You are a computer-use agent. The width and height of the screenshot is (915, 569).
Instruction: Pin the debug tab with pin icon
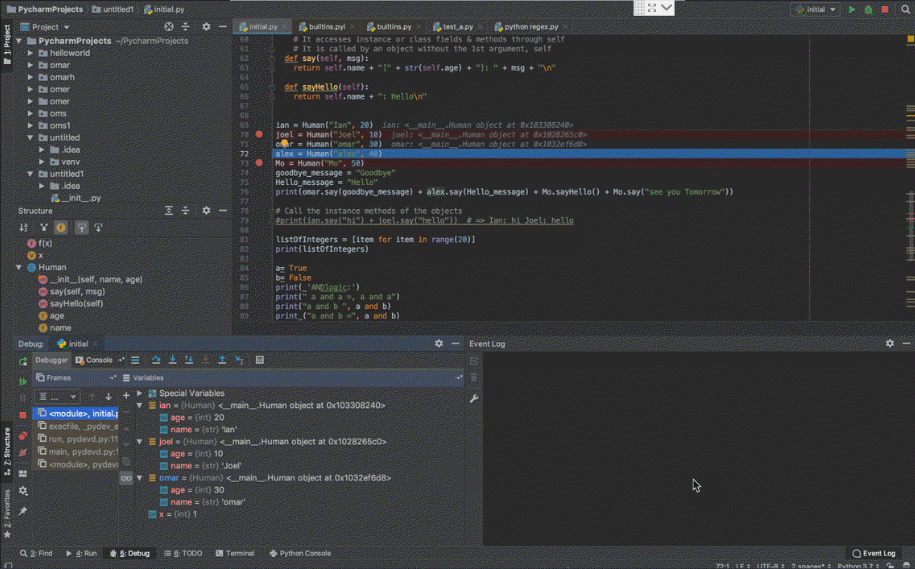pyautogui.click(x=23, y=511)
